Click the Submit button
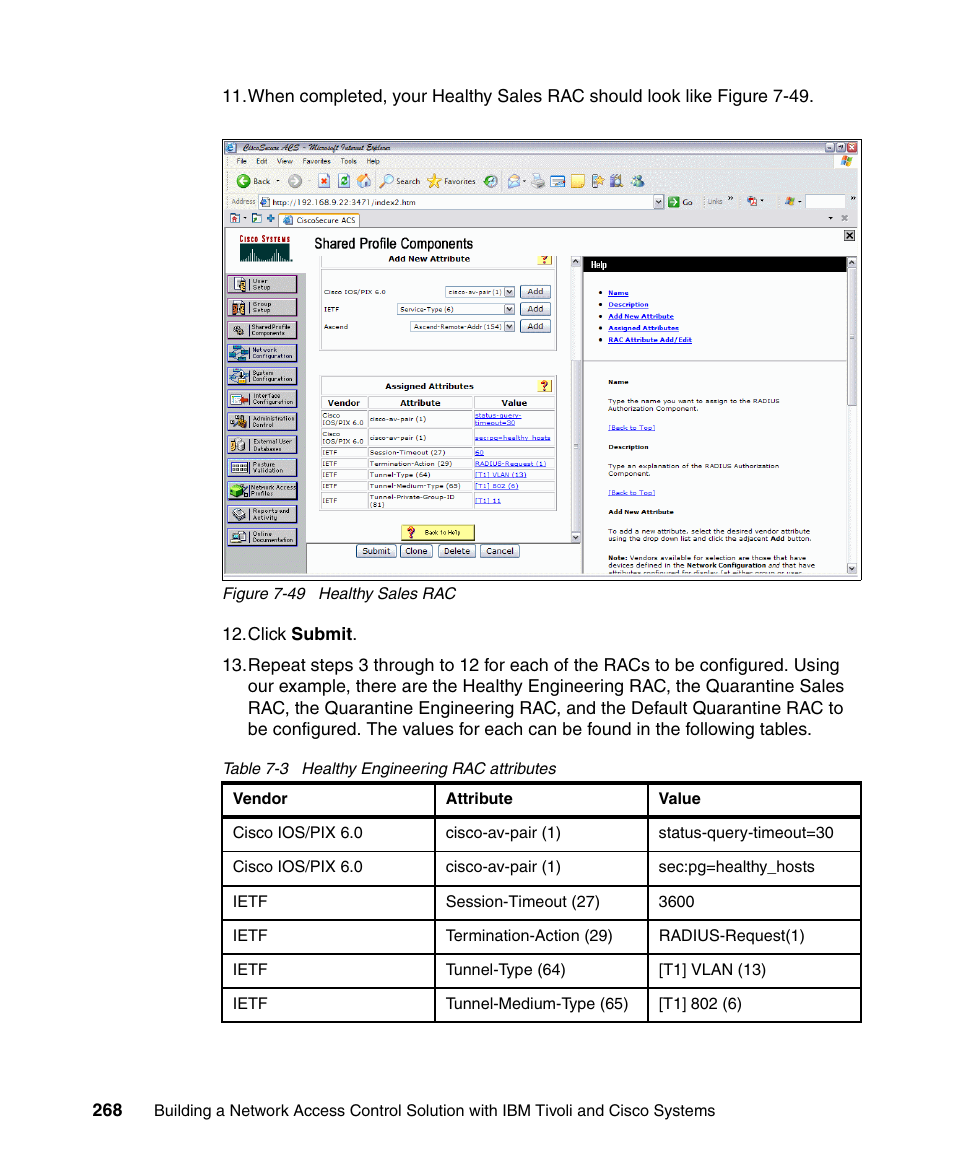This screenshot has height=1165, width=954. [x=376, y=551]
